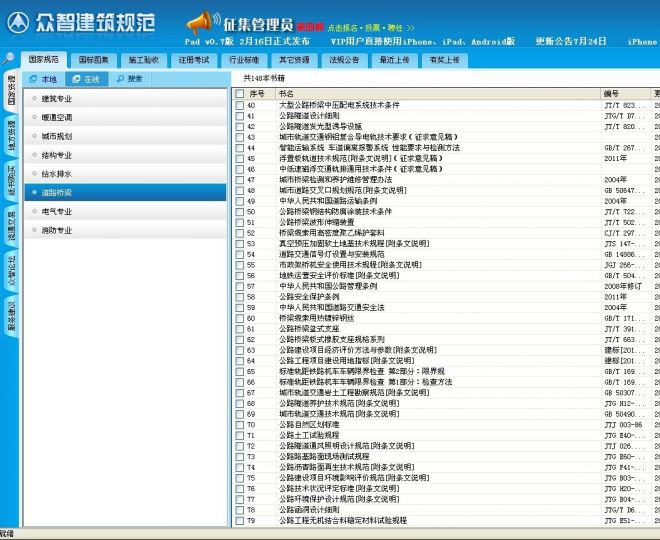This screenshot has width=660, height=540.
Task: Select the 注册考试 tab
Action: pos(194,60)
